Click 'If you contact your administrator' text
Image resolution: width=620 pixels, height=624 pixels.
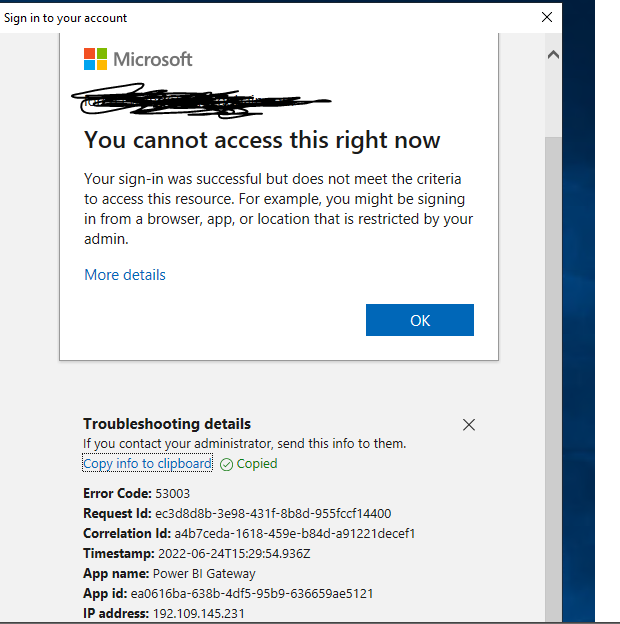(x=244, y=443)
